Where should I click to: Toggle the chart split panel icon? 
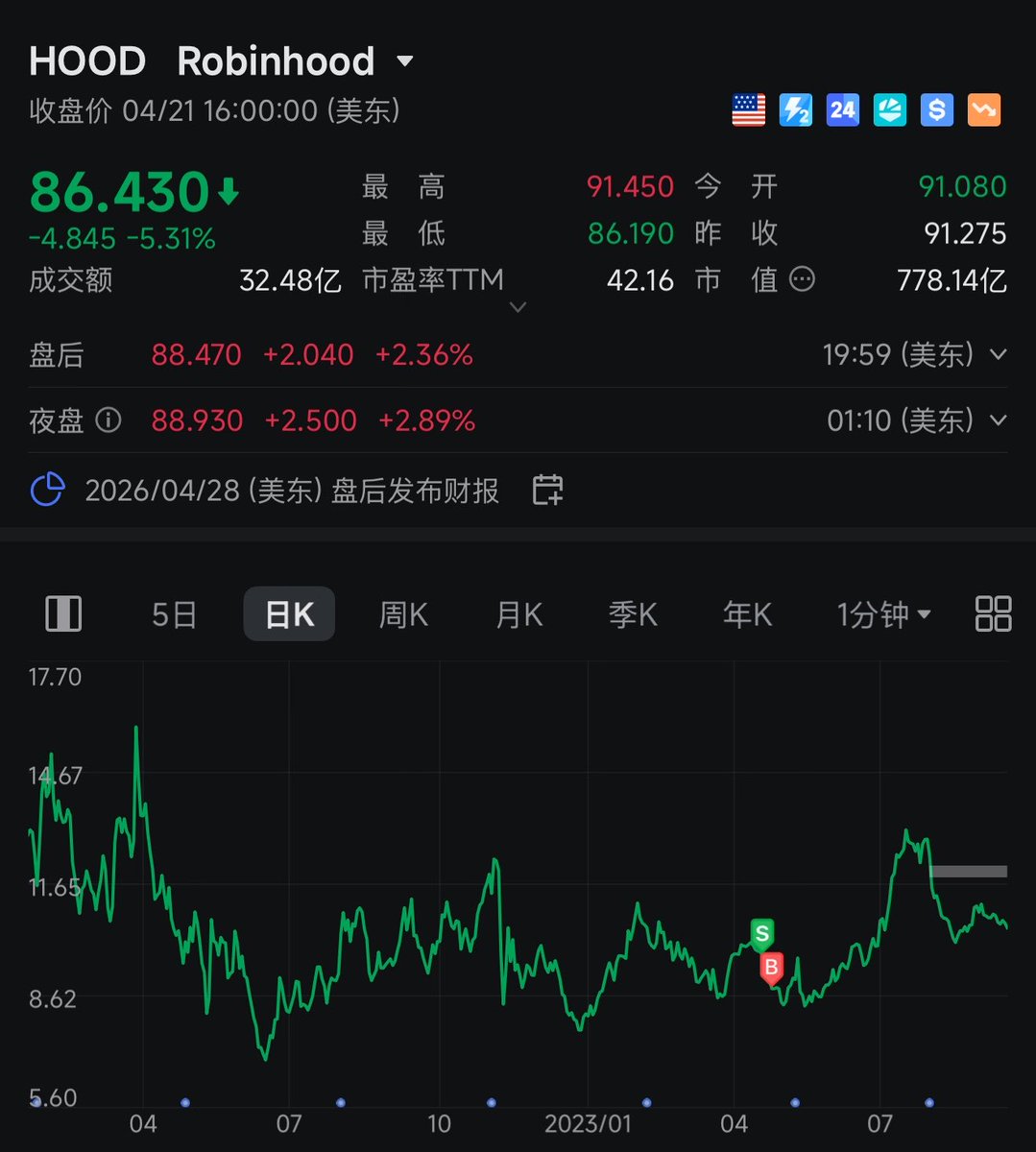[63, 613]
